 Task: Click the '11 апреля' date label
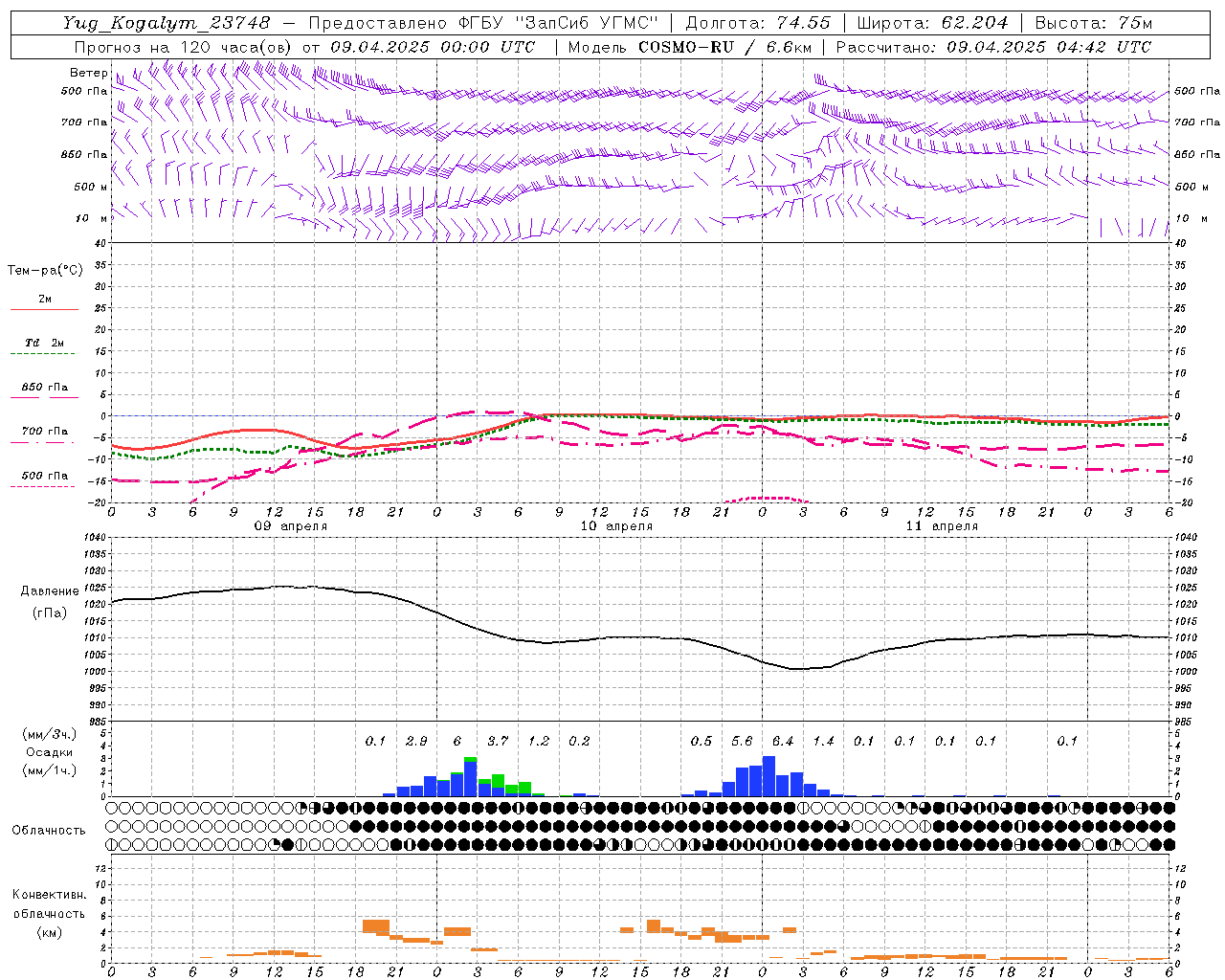(942, 526)
